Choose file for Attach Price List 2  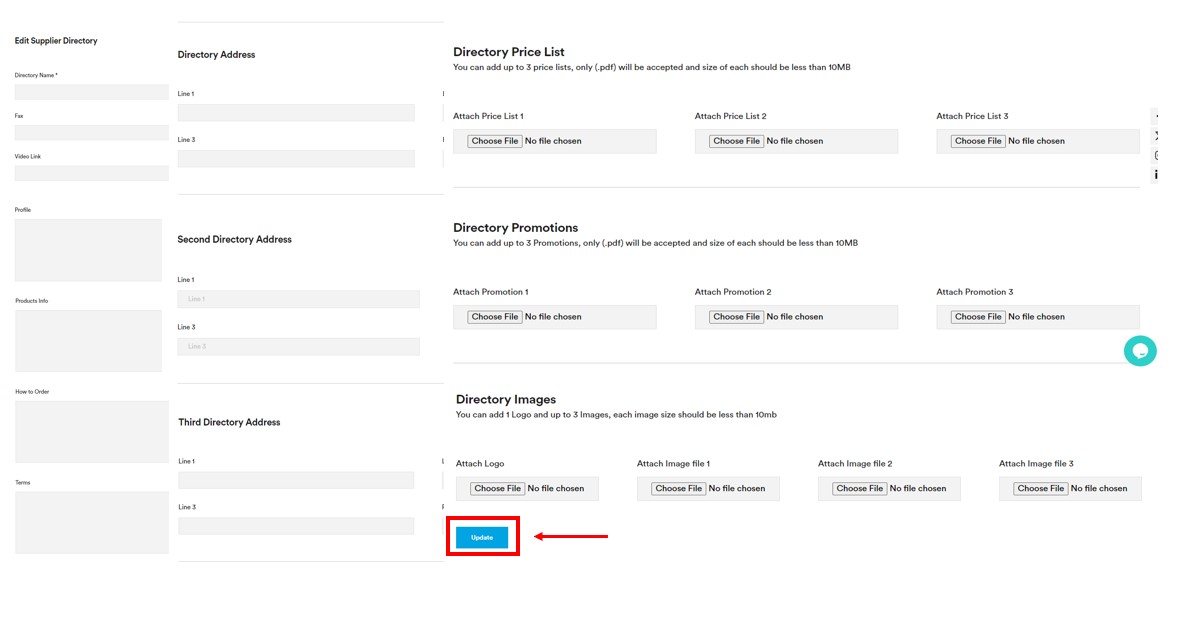pos(737,141)
